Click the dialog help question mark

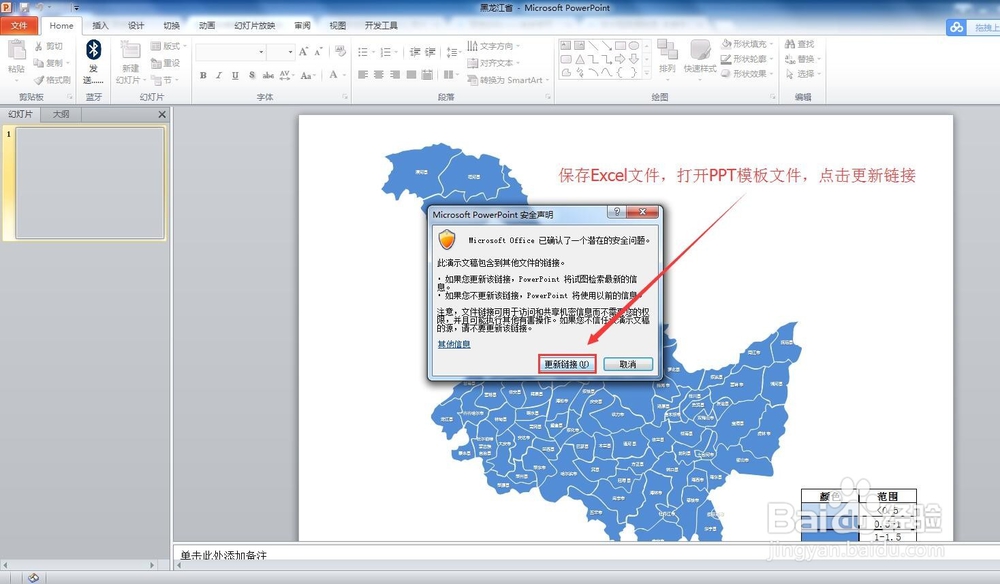click(617, 212)
